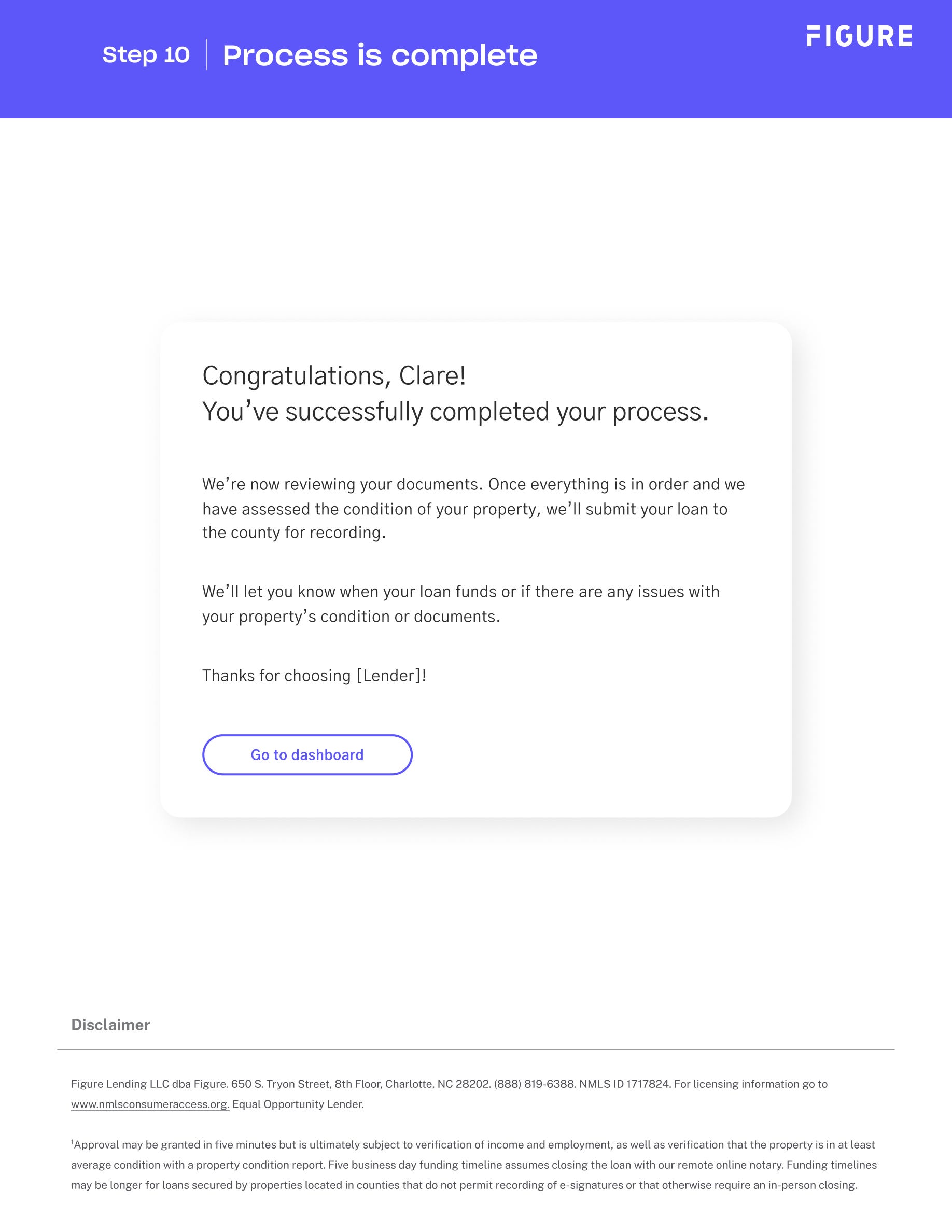
Task: Click the (888) 819-6388 phone number
Action: 535,1084
